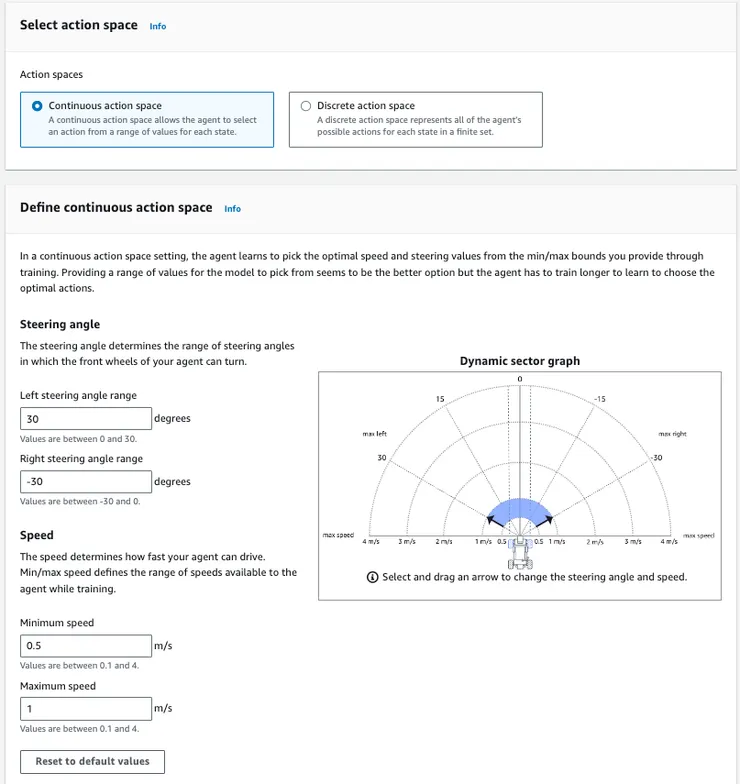This screenshot has height=784, width=740.
Task: Click the Minimum speed input field
Action: (86, 646)
